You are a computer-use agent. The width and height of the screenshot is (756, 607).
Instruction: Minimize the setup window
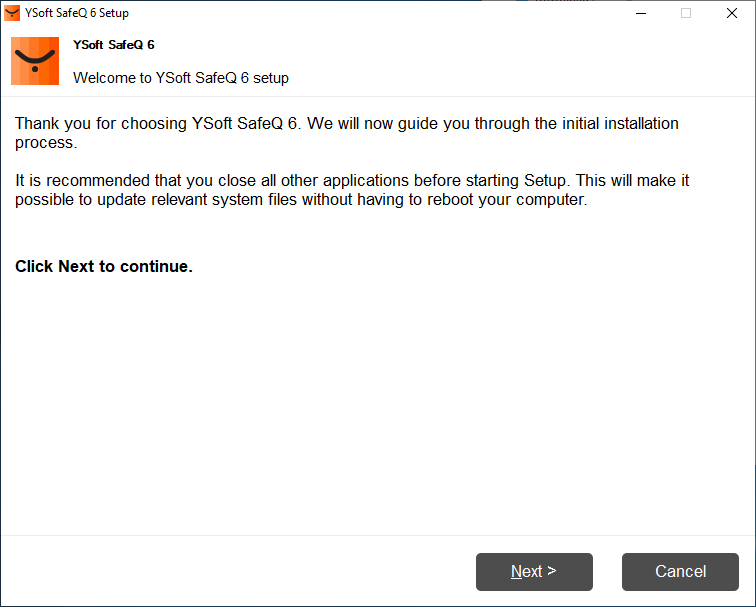pyautogui.click(x=640, y=13)
